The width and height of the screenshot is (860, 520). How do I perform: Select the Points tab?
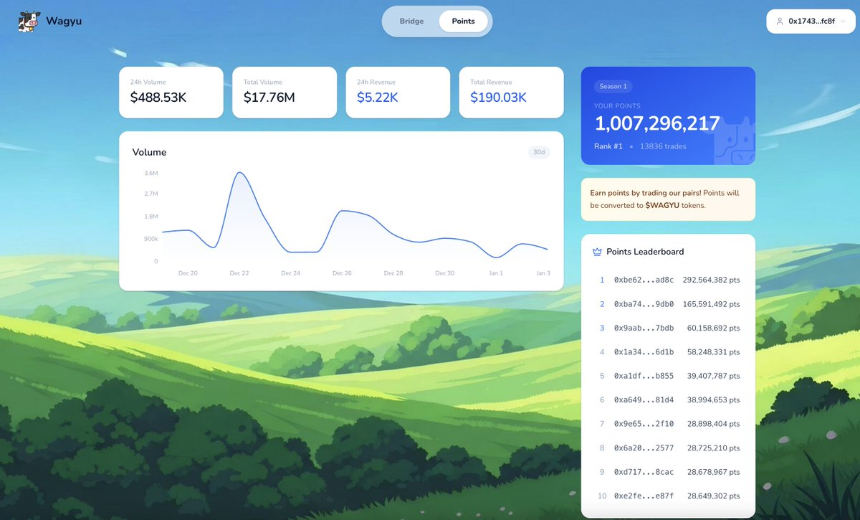(463, 21)
